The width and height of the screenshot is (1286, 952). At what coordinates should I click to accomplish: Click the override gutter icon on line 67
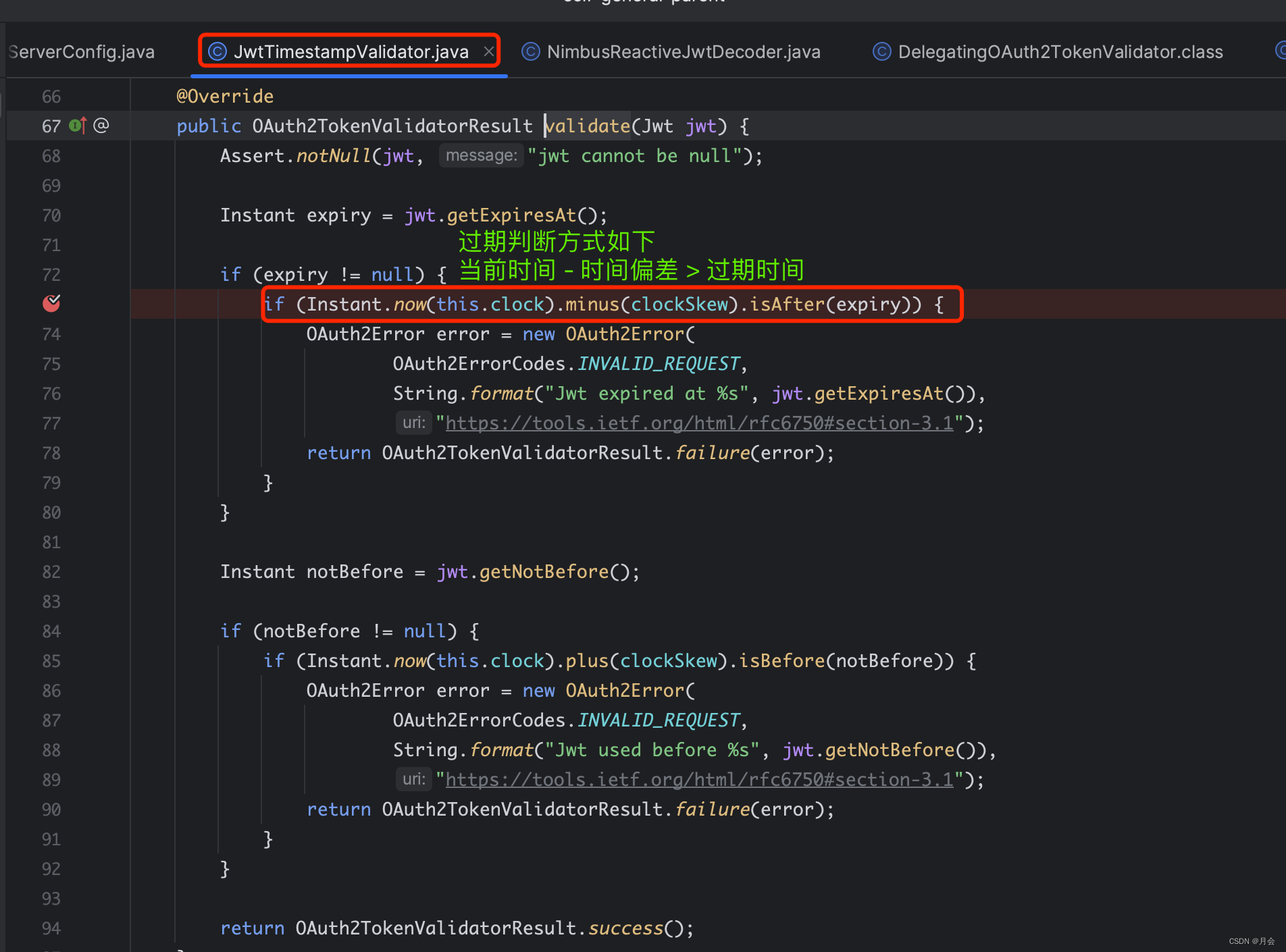tap(78, 126)
